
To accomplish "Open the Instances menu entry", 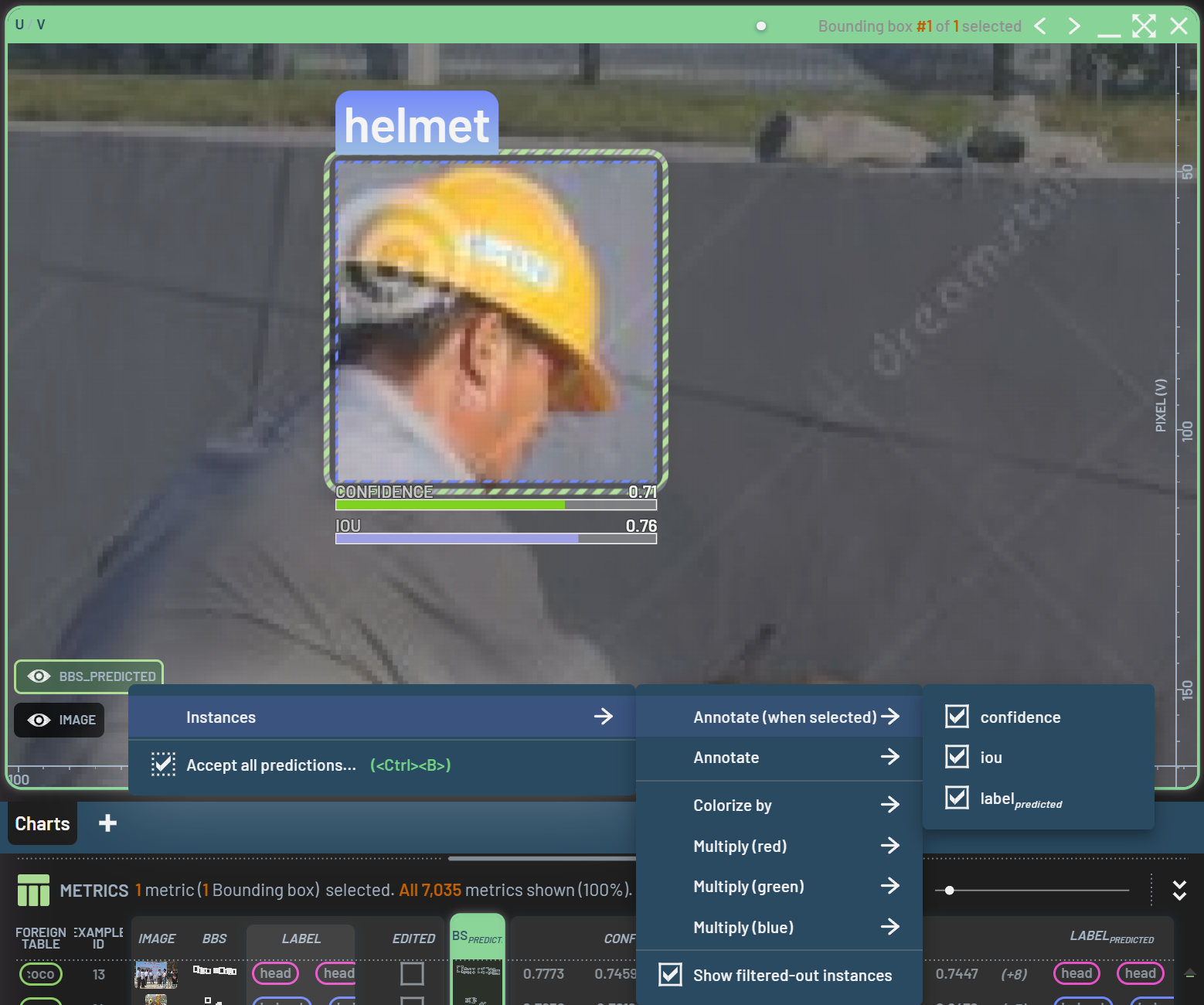I will coord(382,717).
